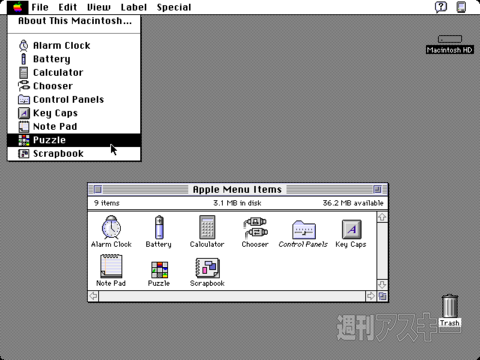
Task: Choose the highlighted Puzzle menu entry
Action: 74,140
